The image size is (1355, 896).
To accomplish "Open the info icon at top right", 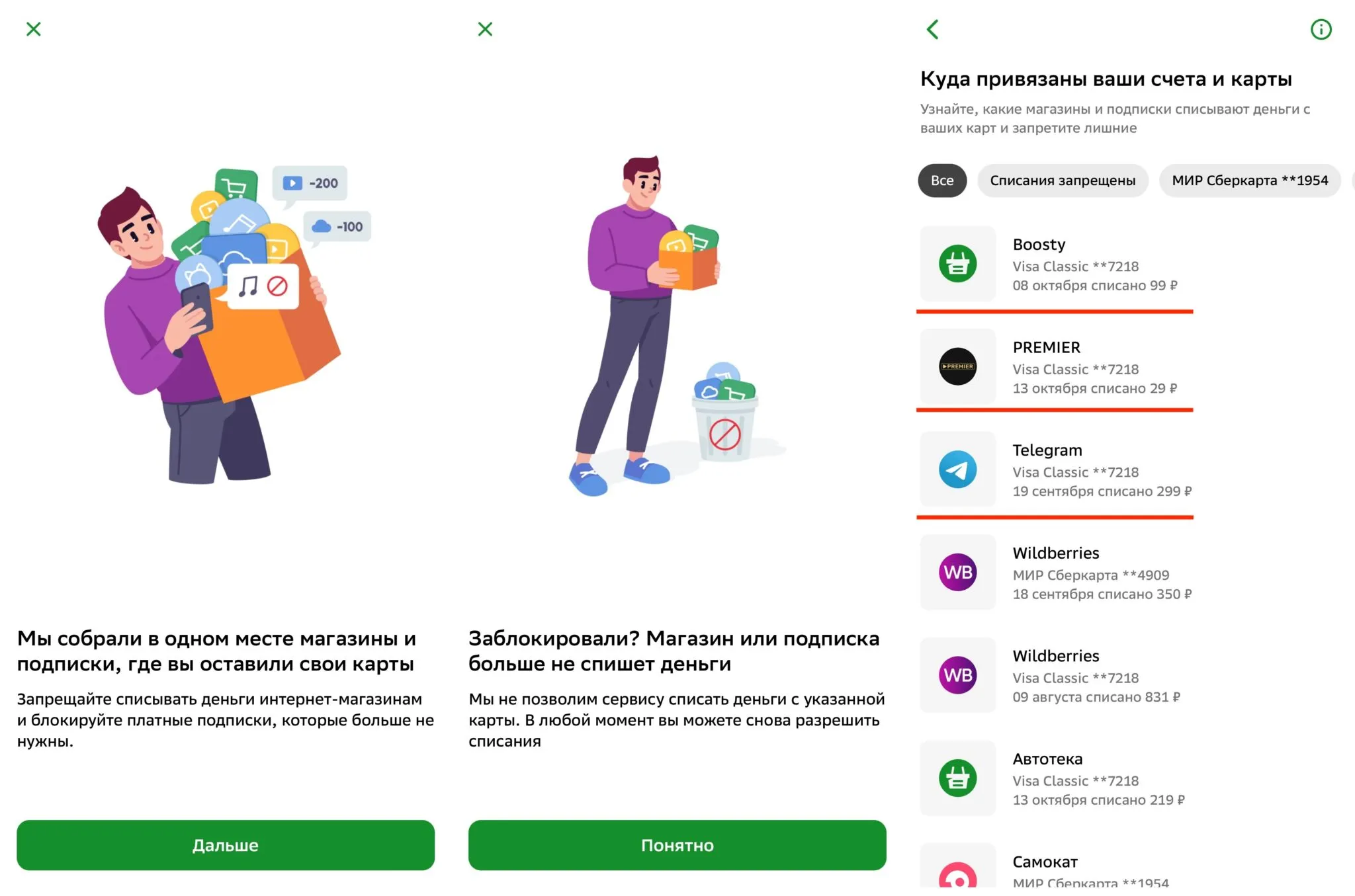I will coord(1321,29).
